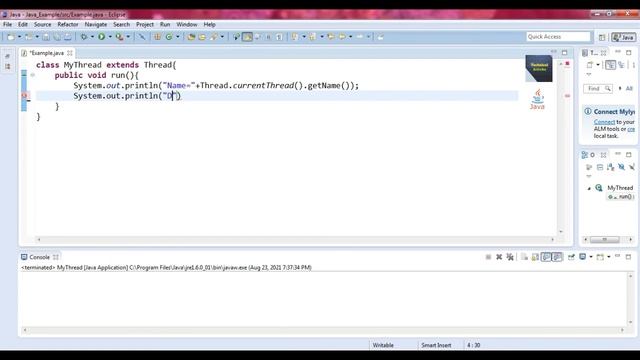Click the Back navigation arrow icon
Viewport: 640px width, 360px height.
(x=342, y=37)
